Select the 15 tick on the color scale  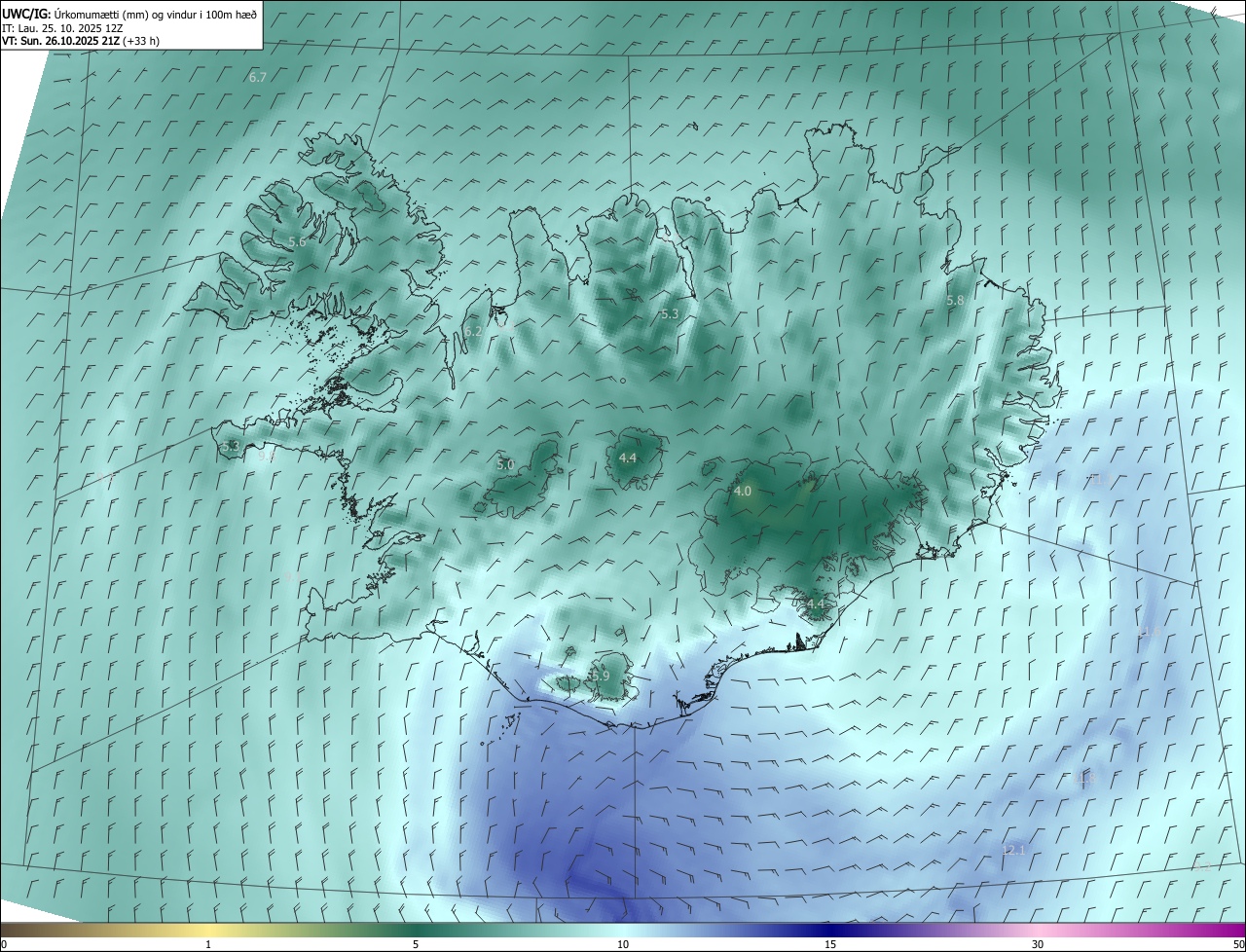click(x=830, y=944)
